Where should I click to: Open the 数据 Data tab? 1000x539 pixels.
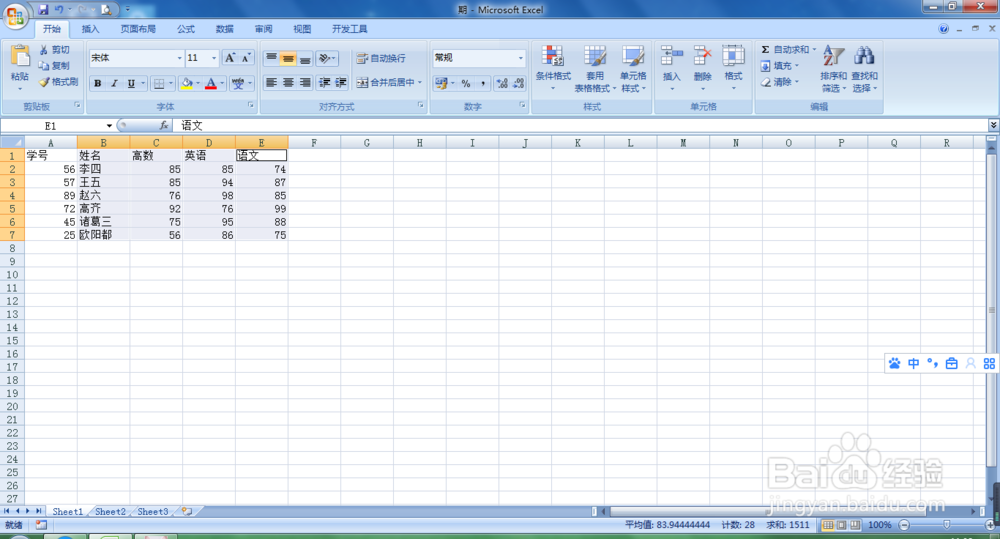(224, 29)
